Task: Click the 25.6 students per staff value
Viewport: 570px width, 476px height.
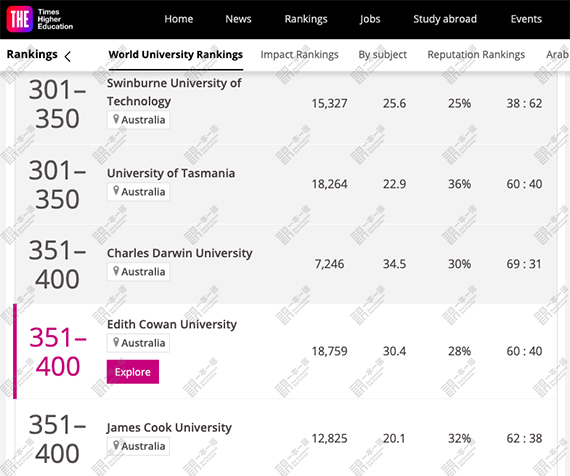Action: [394, 104]
